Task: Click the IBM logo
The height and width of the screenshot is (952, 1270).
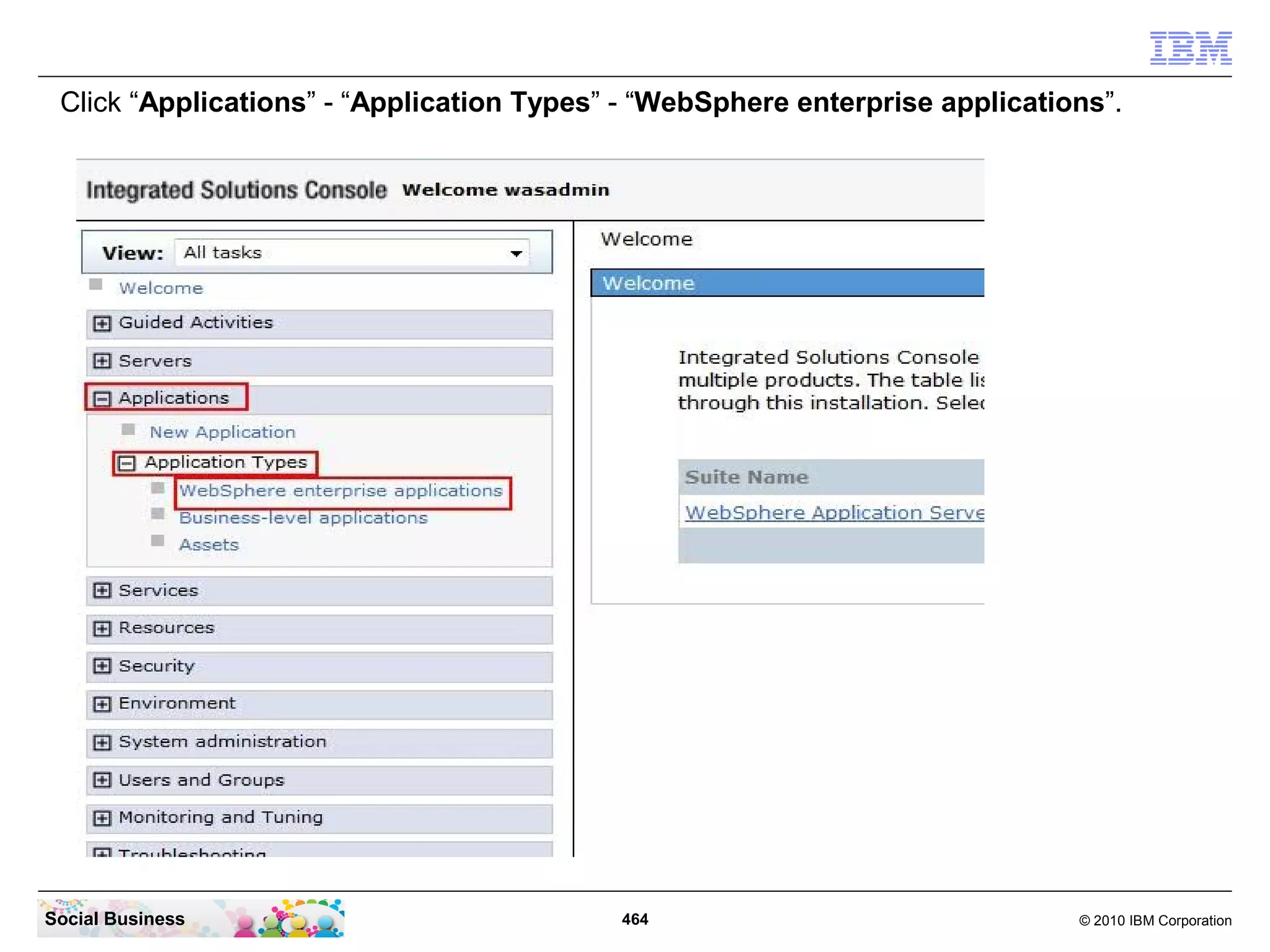Action: pyautogui.click(x=1191, y=48)
